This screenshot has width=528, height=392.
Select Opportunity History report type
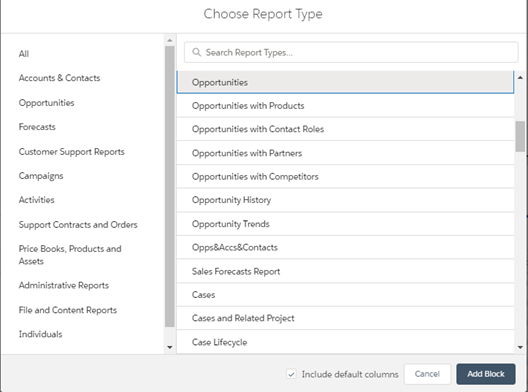345,200
